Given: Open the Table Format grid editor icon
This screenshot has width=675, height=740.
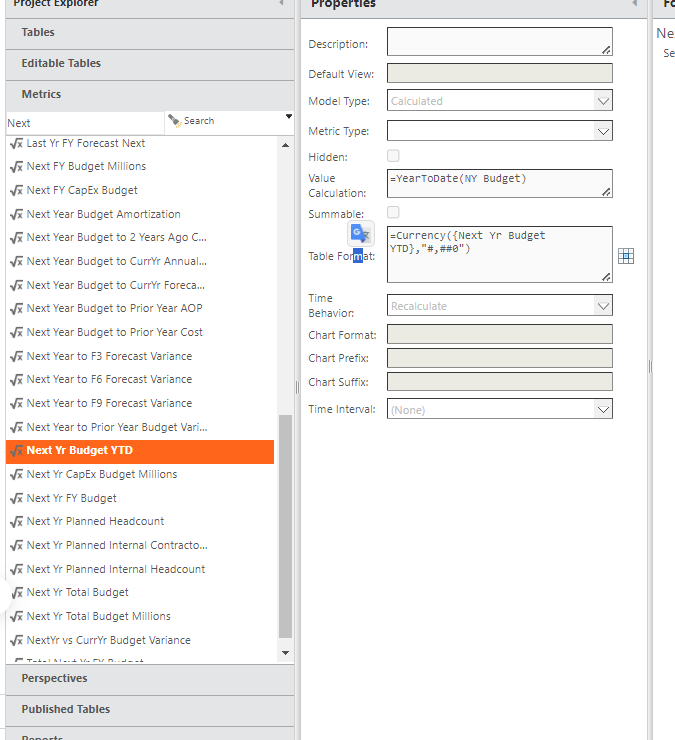Looking at the screenshot, I should [x=625, y=256].
